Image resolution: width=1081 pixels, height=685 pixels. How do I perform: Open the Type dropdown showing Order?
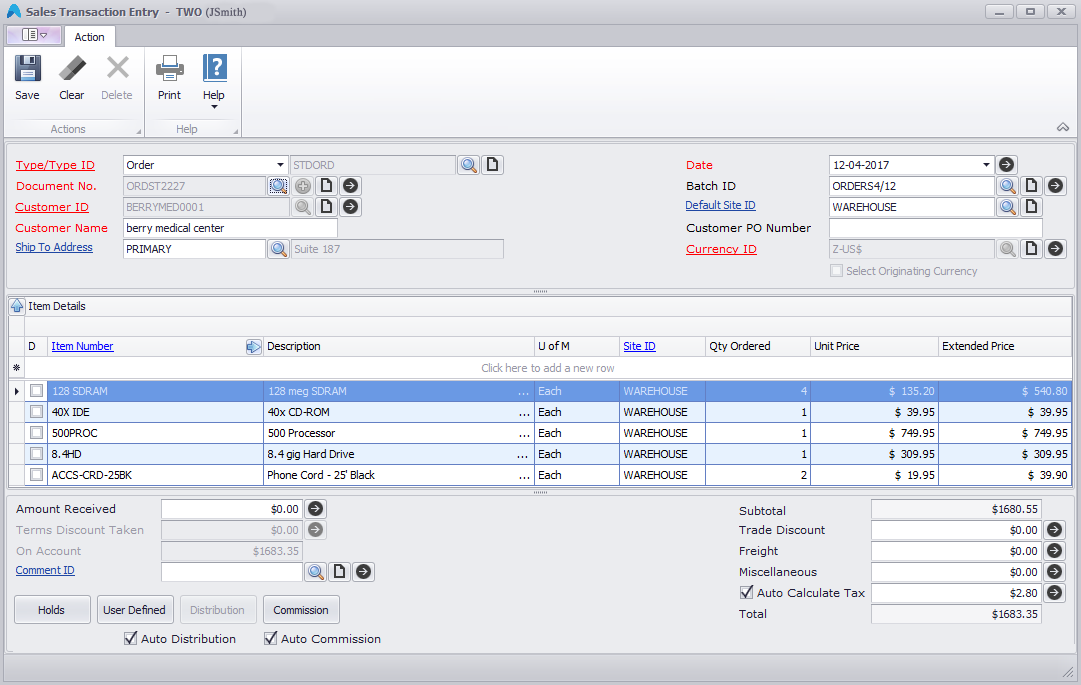280,165
